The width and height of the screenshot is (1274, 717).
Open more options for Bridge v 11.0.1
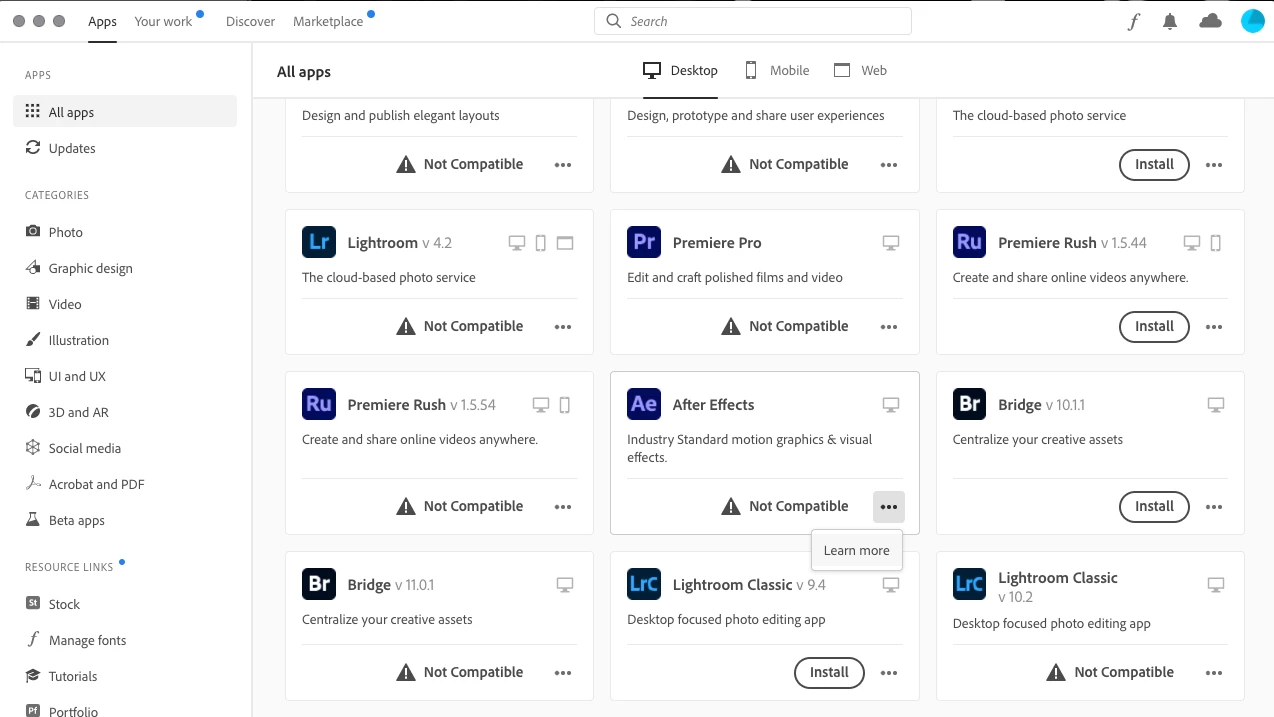(x=563, y=672)
